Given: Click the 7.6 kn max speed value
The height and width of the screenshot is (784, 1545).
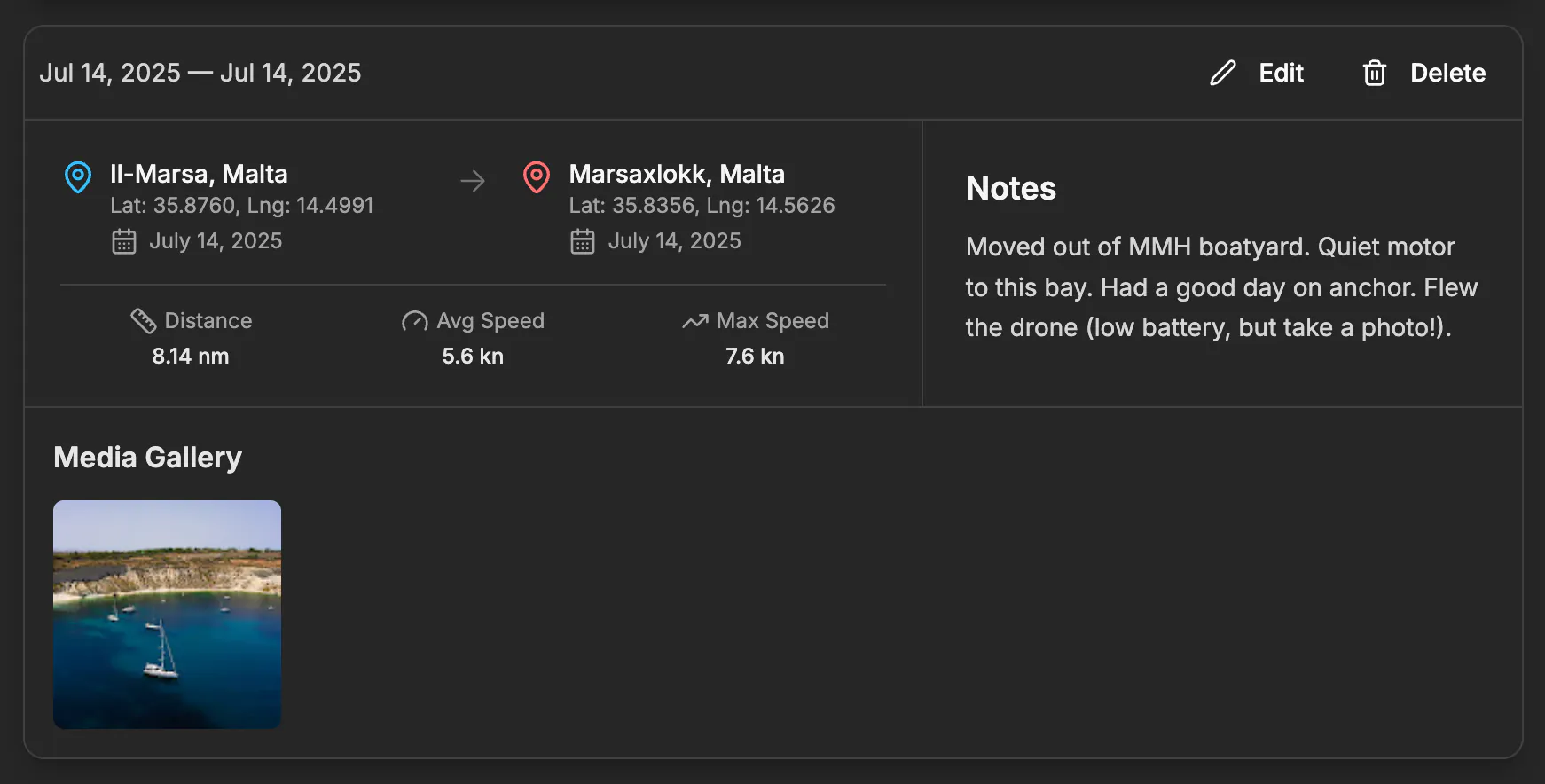Looking at the screenshot, I should (x=753, y=356).
